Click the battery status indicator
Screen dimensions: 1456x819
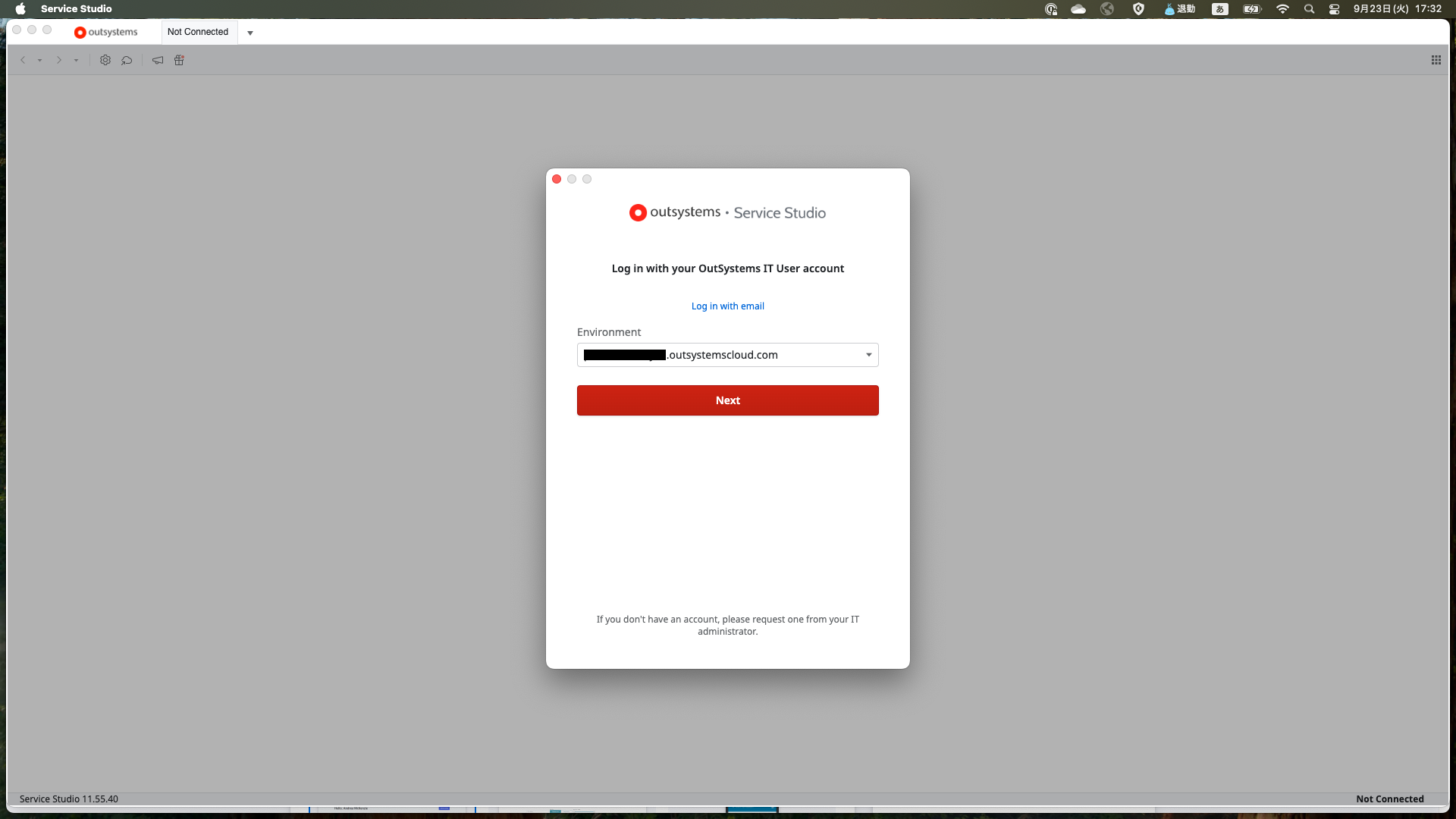pyautogui.click(x=1251, y=9)
